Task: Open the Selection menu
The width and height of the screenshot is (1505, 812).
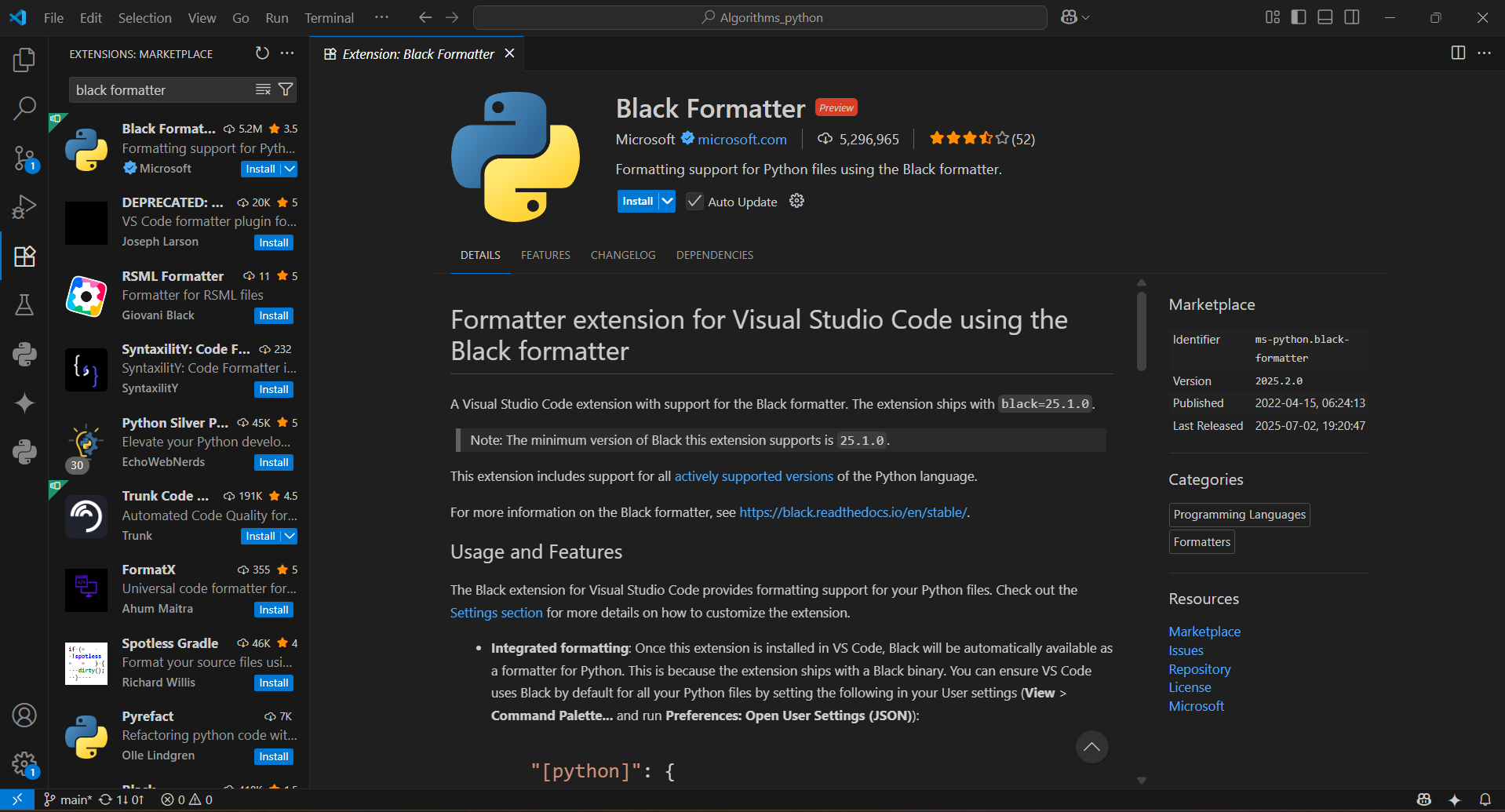Action: 144,17
